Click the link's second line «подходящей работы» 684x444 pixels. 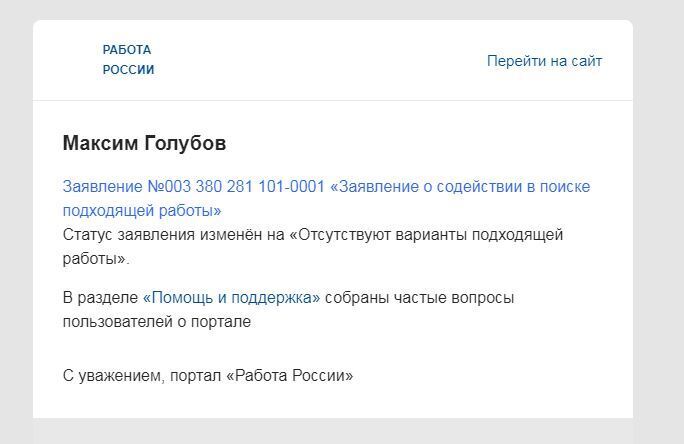click(x=142, y=211)
